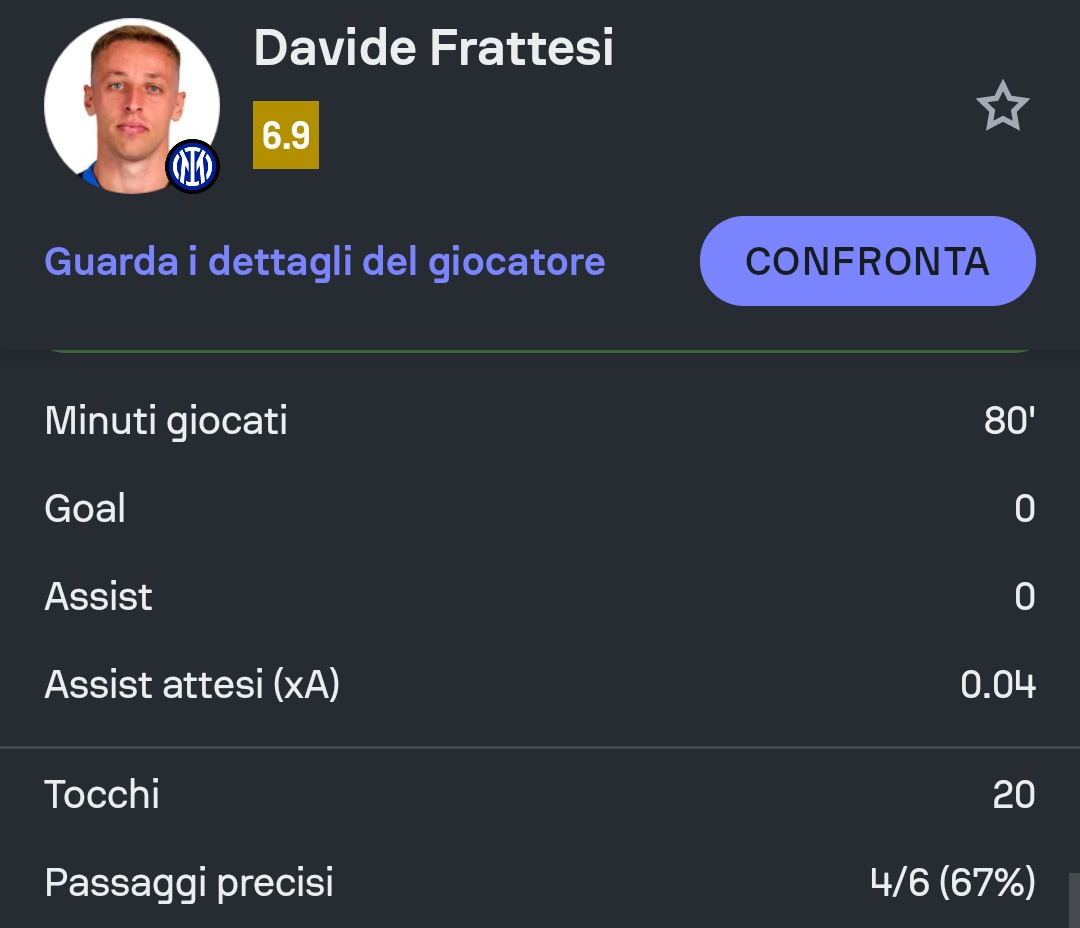Select the Passaggi precisi label
Screen dimensions: 1080x928
pos(189,882)
